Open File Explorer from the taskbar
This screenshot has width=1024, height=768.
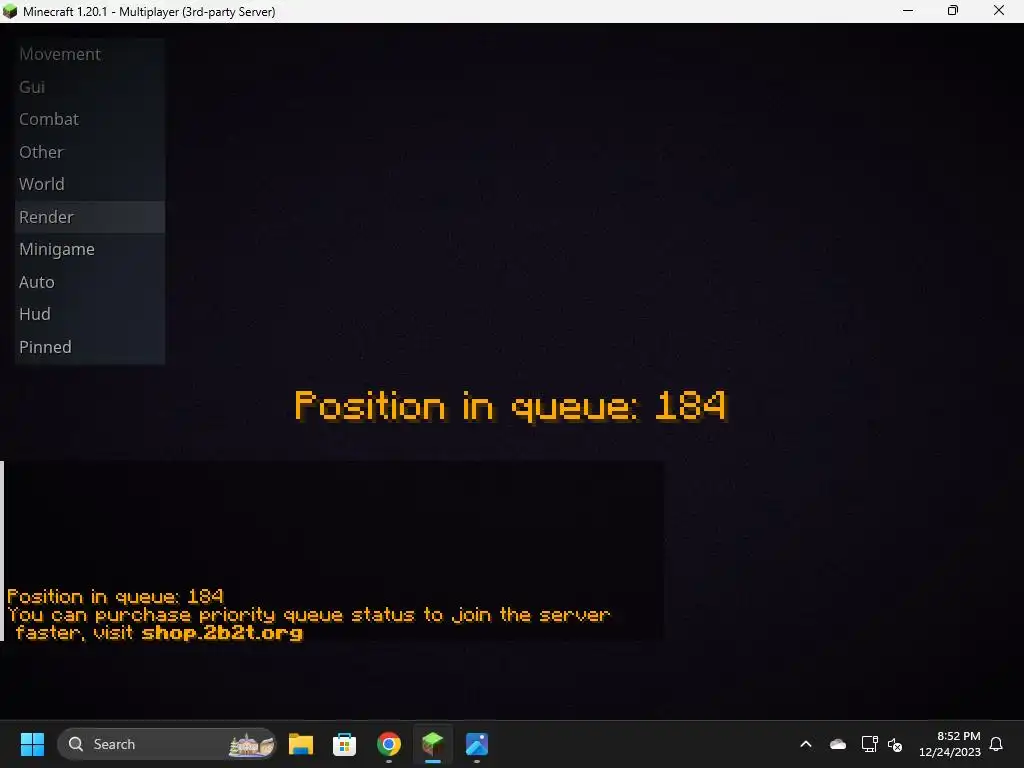click(300, 744)
